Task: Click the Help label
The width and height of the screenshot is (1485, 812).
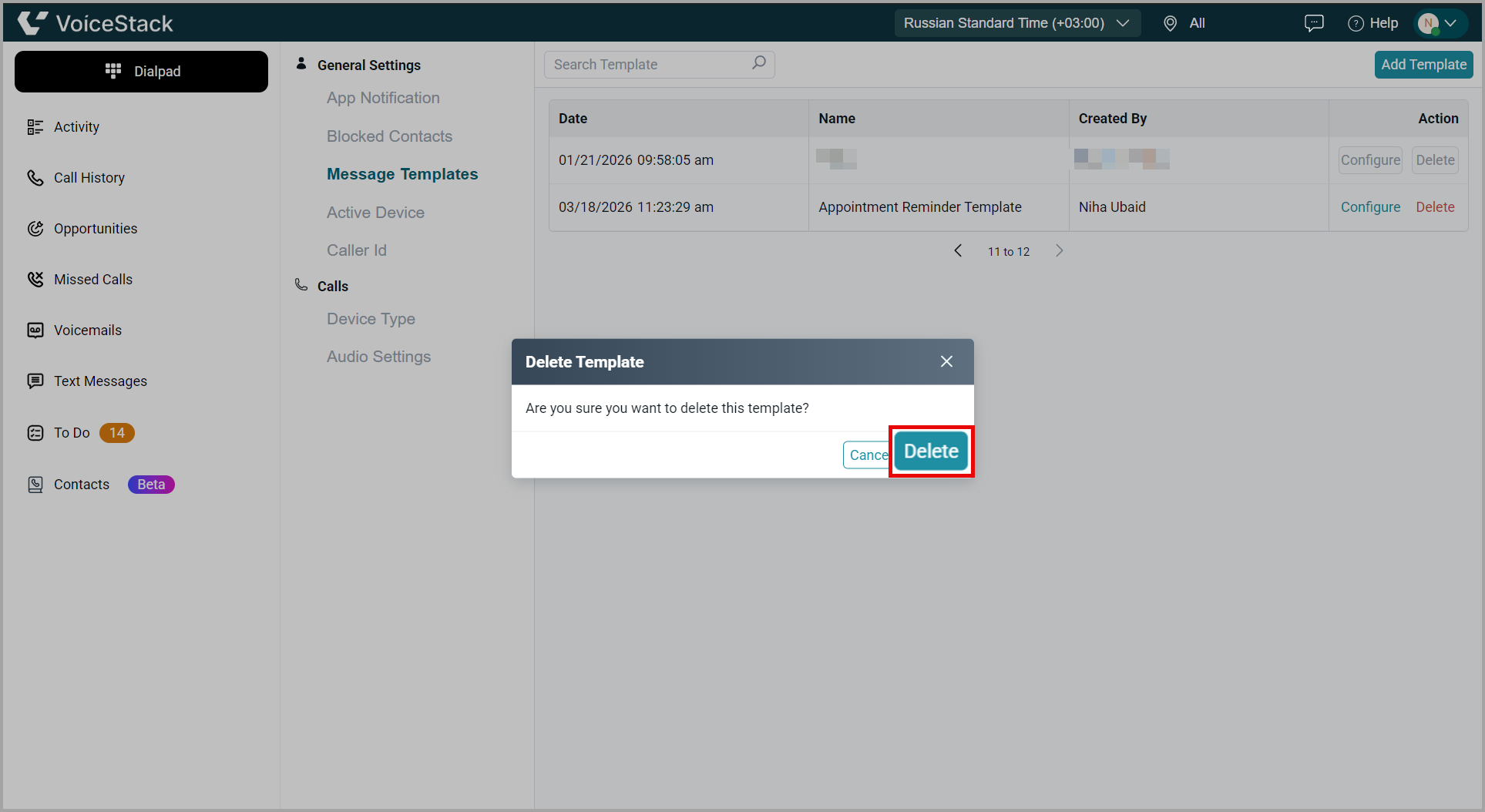Action: [x=1384, y=23]
